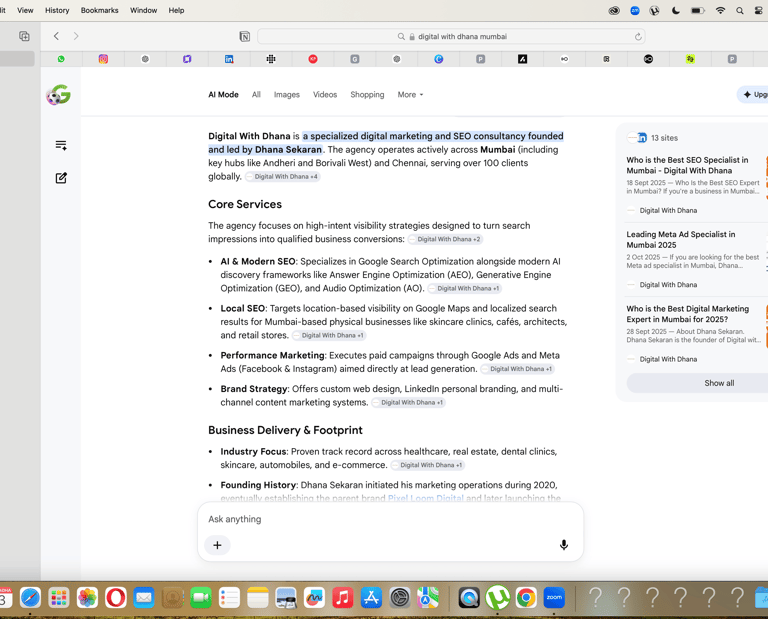Expand the More search filter dropdown
The height and width of the screenshot is (619, 768).
click(410, 95)
